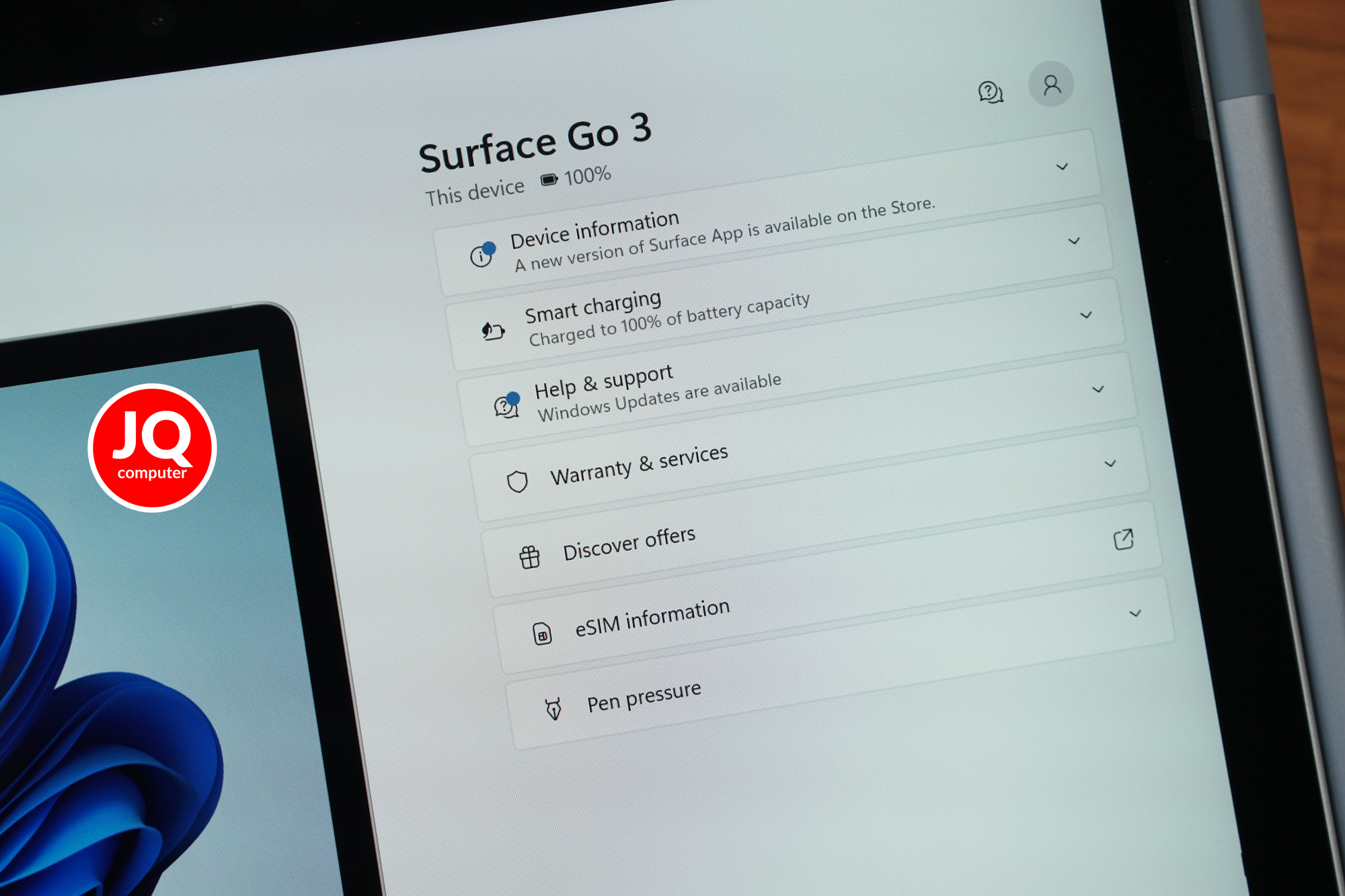Click 'Charged to 100% of battery capacity' text
Screen dimensions: 1345x896
(x=669, y=319)
